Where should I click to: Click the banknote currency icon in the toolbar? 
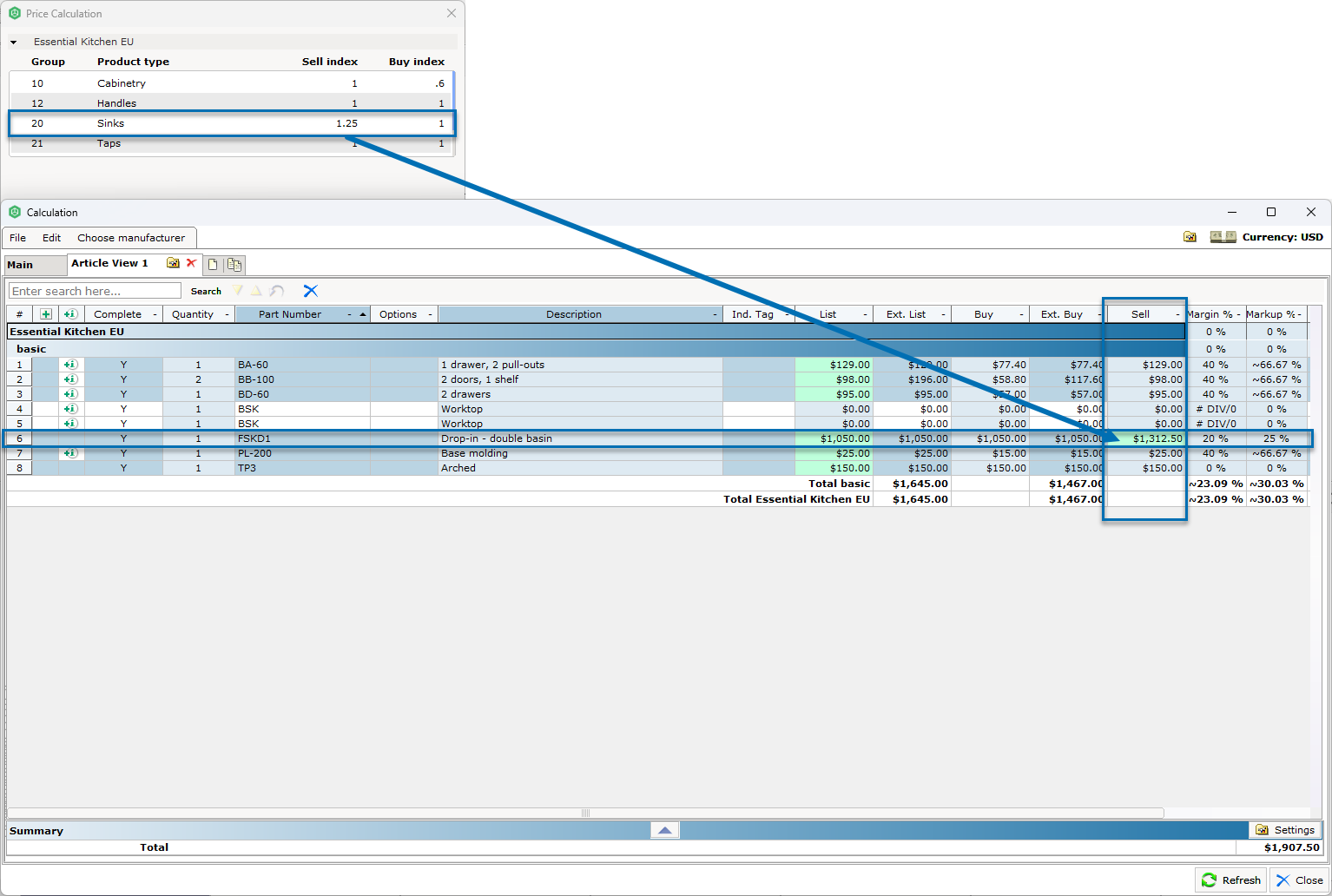tap(1222, 236)
